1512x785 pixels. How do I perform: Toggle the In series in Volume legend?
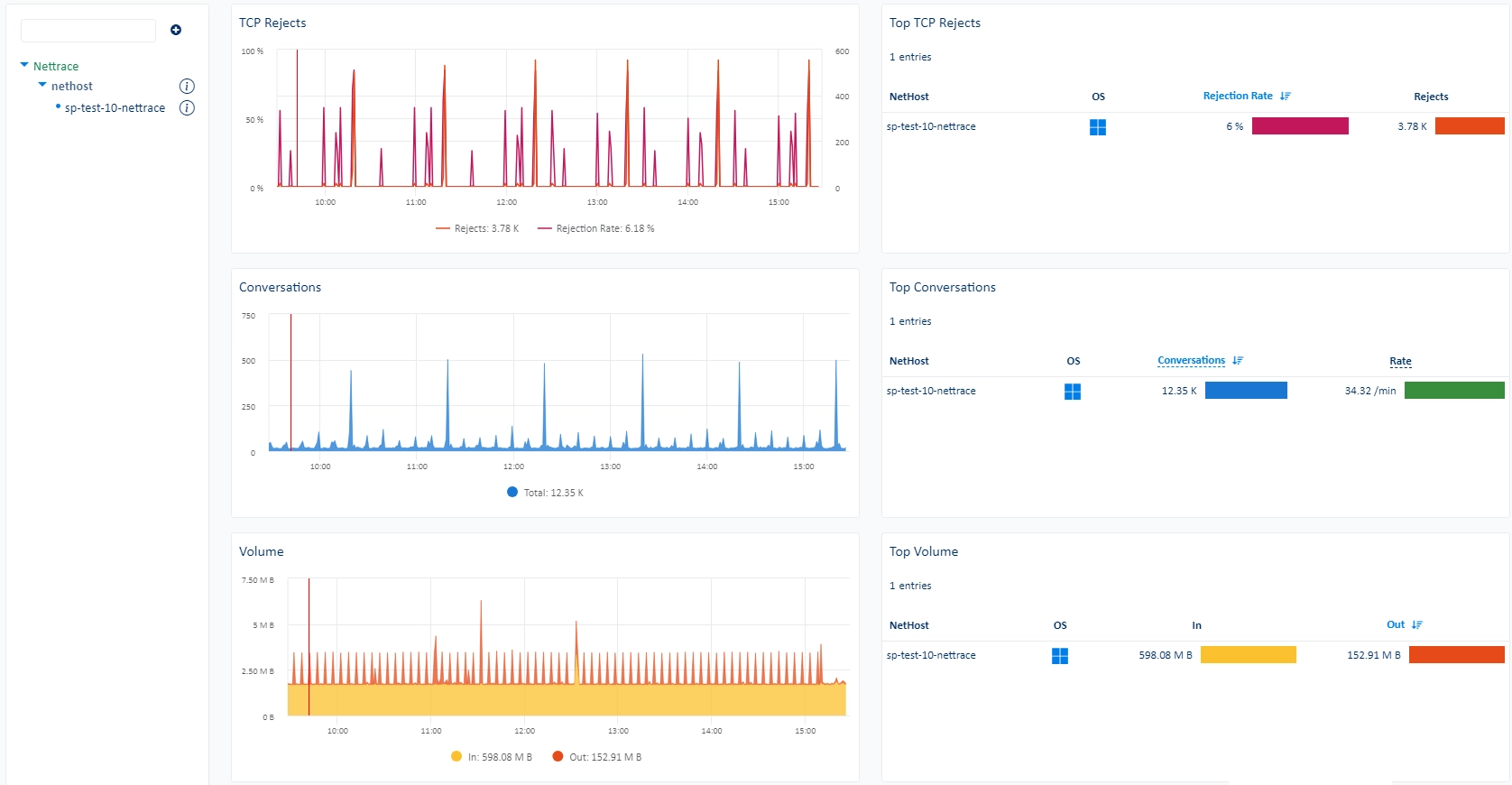tap(492, 757)
